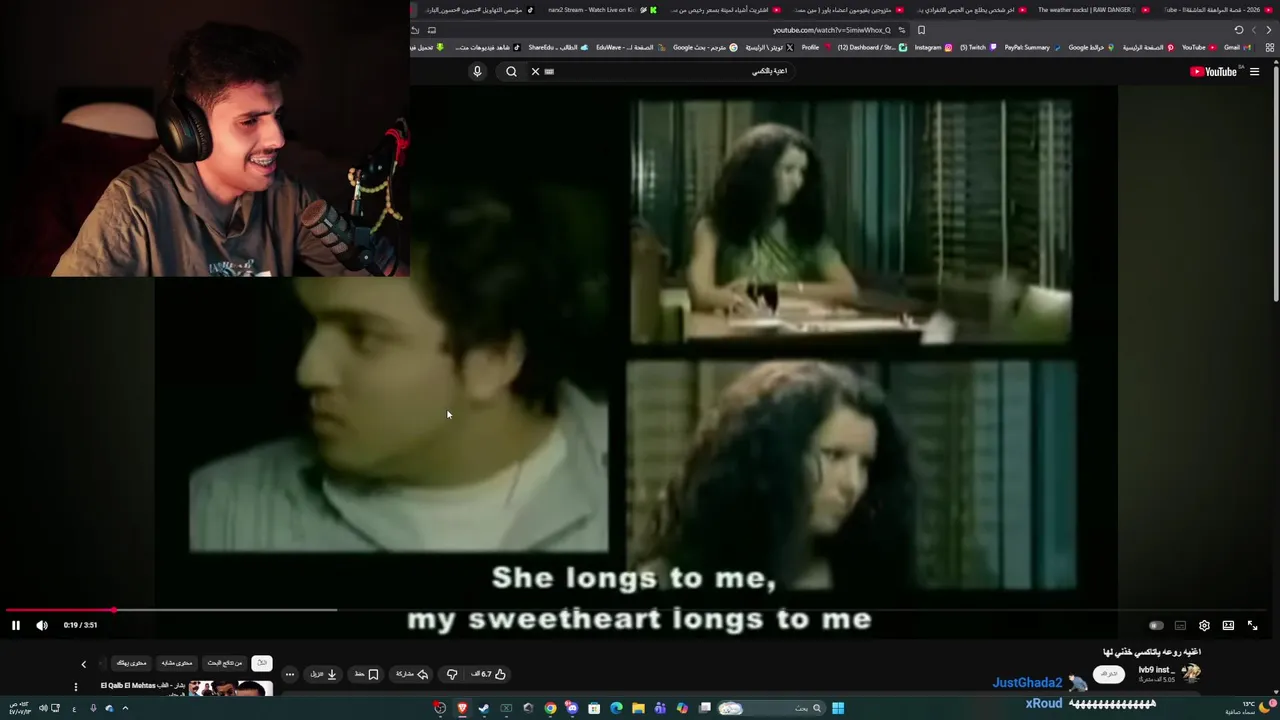Download the video with the تنزيل button
This screenshot has height=720, width=1280.
(323, 674)
